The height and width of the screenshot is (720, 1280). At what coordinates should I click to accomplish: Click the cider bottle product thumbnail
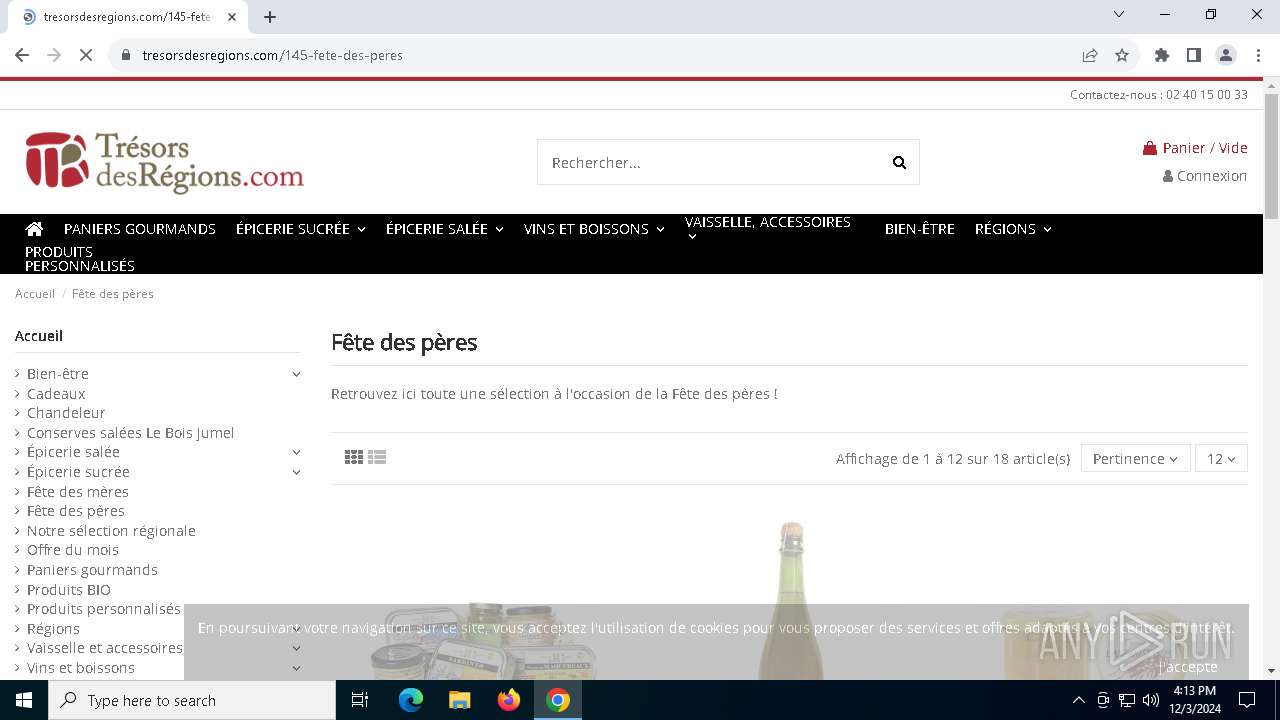pyautogui.click(x=791, y=600)
